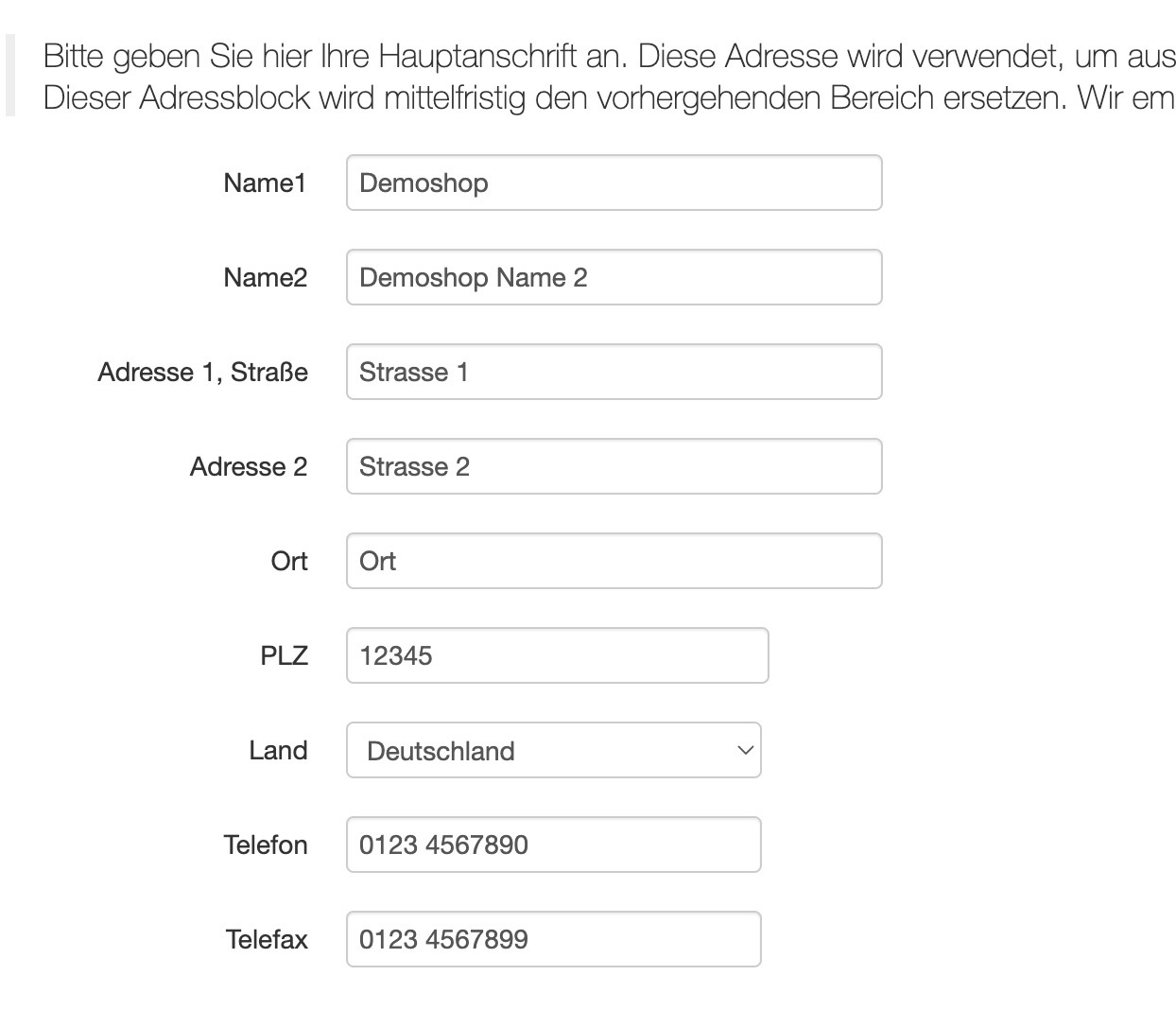Click the chevron arrow of the Land select
Screen dimensions: 1176x1010
point(745,750)
